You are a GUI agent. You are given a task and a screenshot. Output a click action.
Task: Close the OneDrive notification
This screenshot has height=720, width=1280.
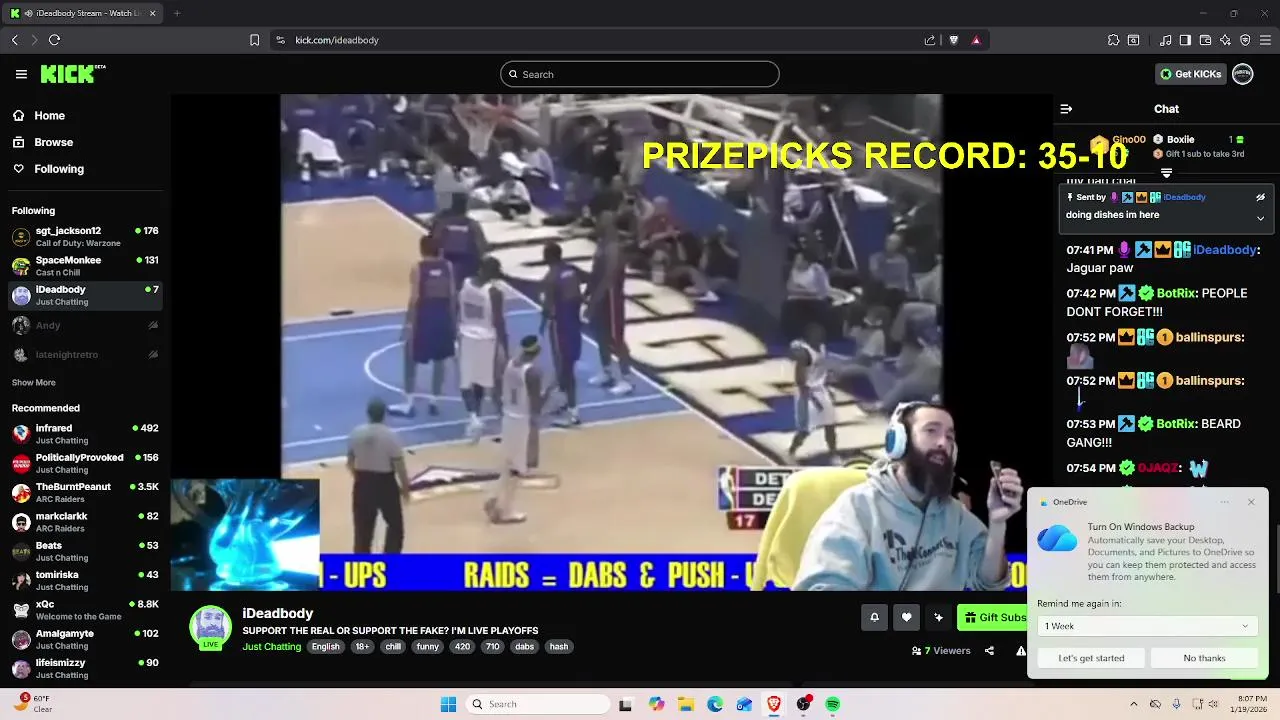1251,502
